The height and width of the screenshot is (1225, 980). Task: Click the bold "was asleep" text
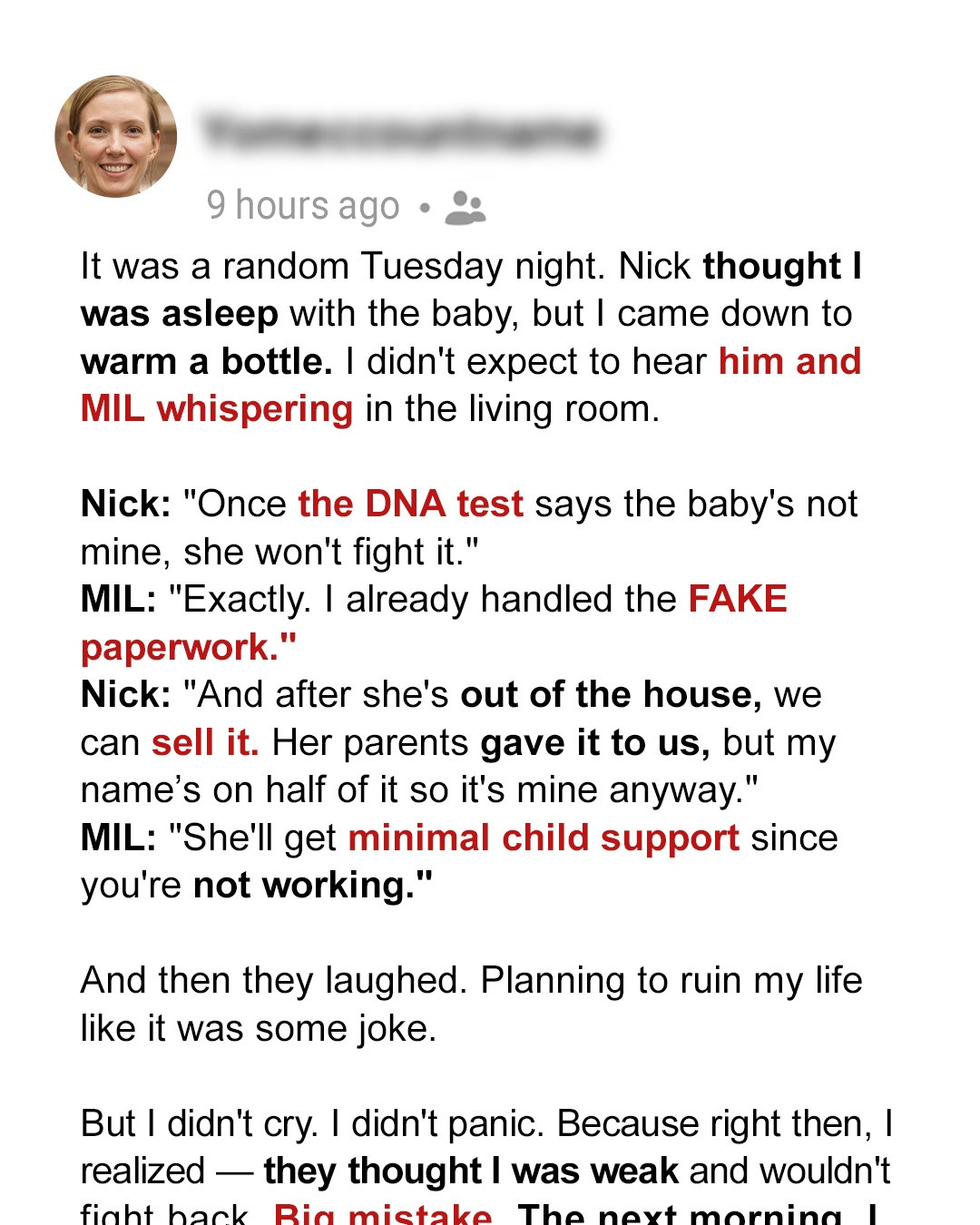[x=179, y=314]
